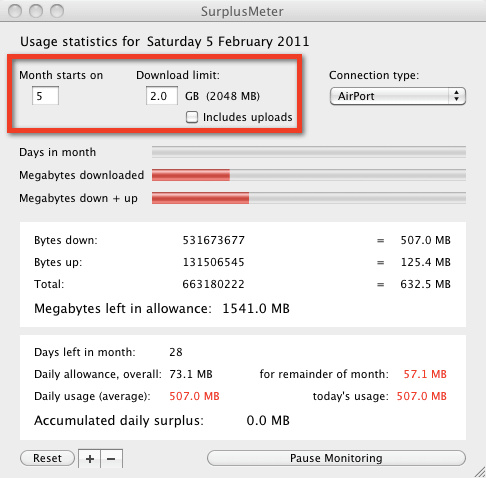Image resolution: width=486 pixels, height=478 pixels.
Task: Click the 73.1 MB daily allowance value
Action: point(191,374)
